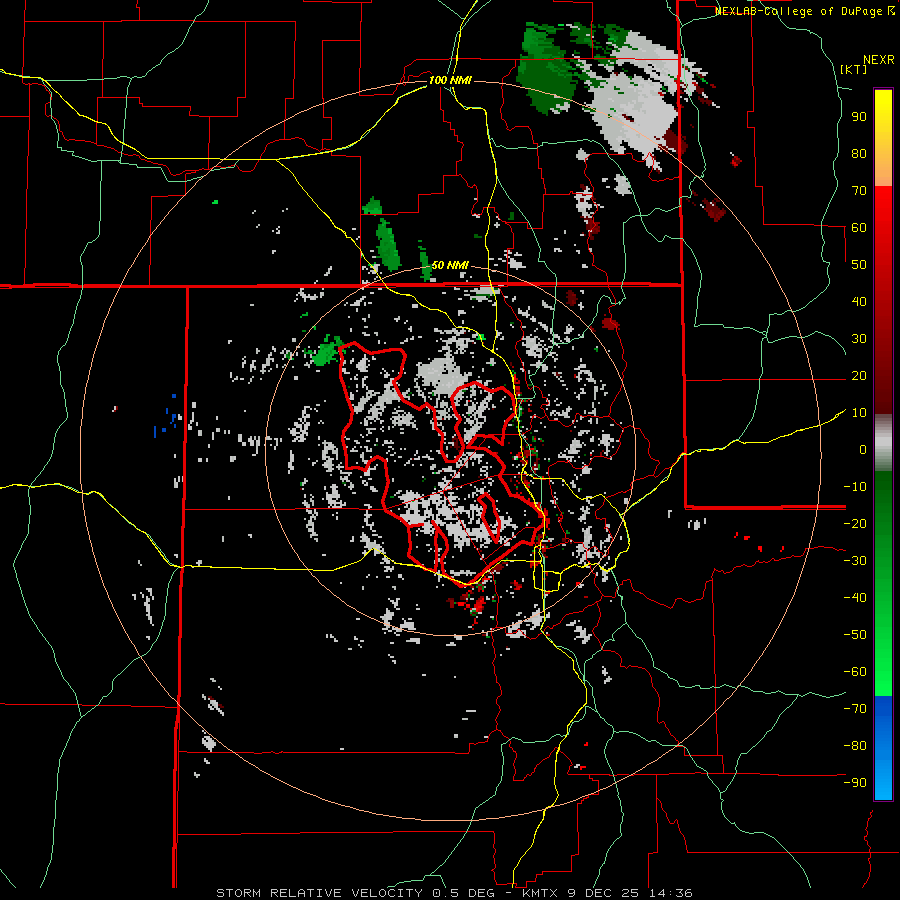900x900 pixels.
Task: Select the -10 value on velocity scale
Action: pos(855,487)
